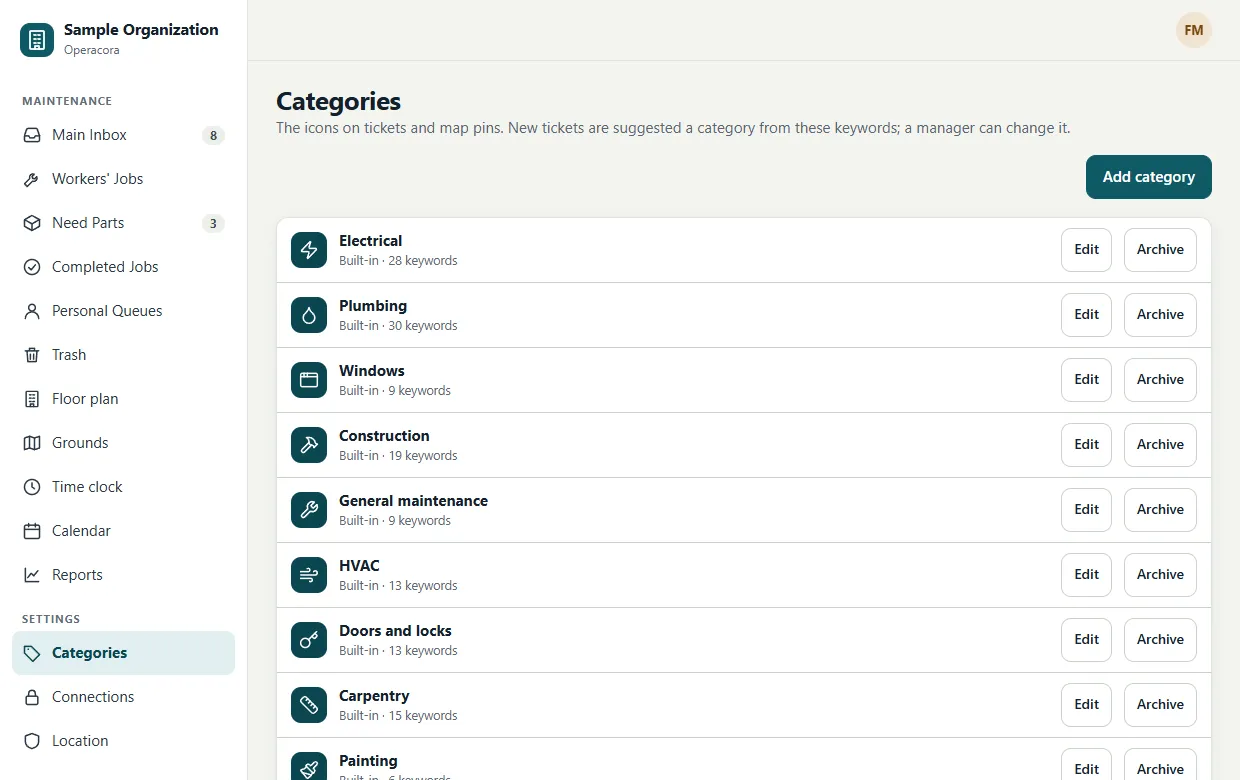
Task: Edit the Carpentry category
Action: pos(1086,705)
